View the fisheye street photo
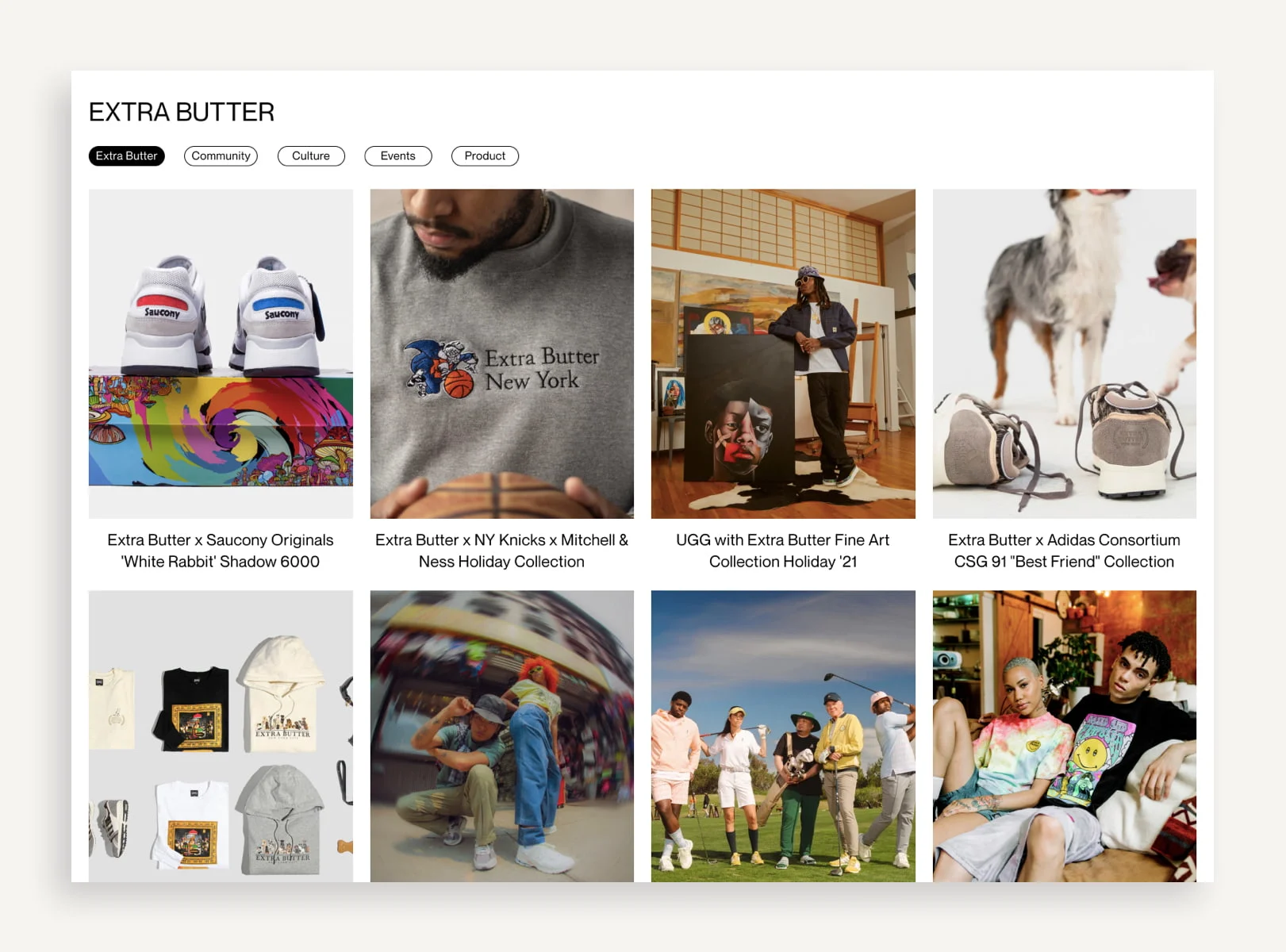Image resolution: width=1286 pixels, height=952 pixels. (x=502, y=736)
